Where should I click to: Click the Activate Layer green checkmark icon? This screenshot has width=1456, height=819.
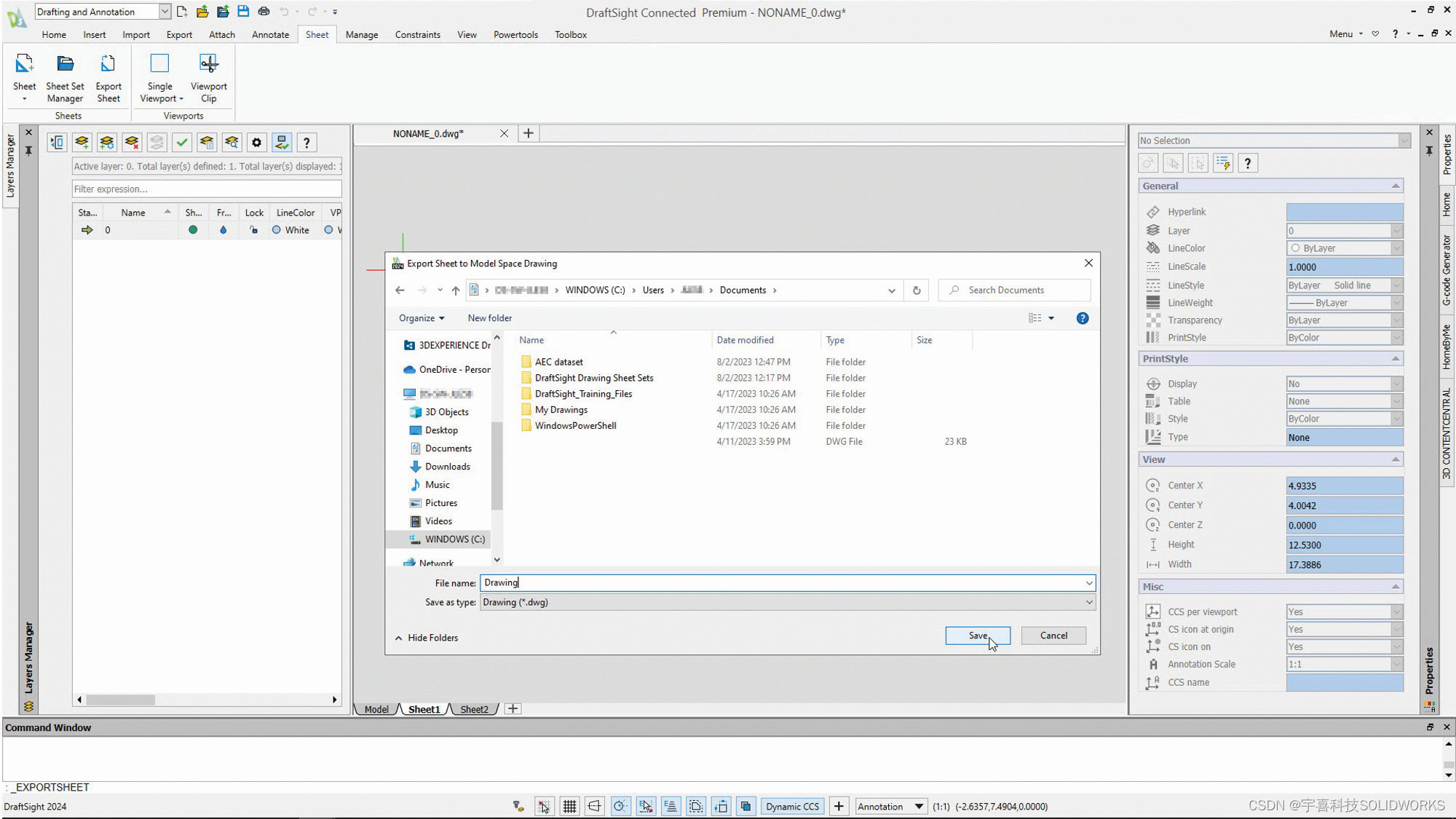click(x=182, y=143)
